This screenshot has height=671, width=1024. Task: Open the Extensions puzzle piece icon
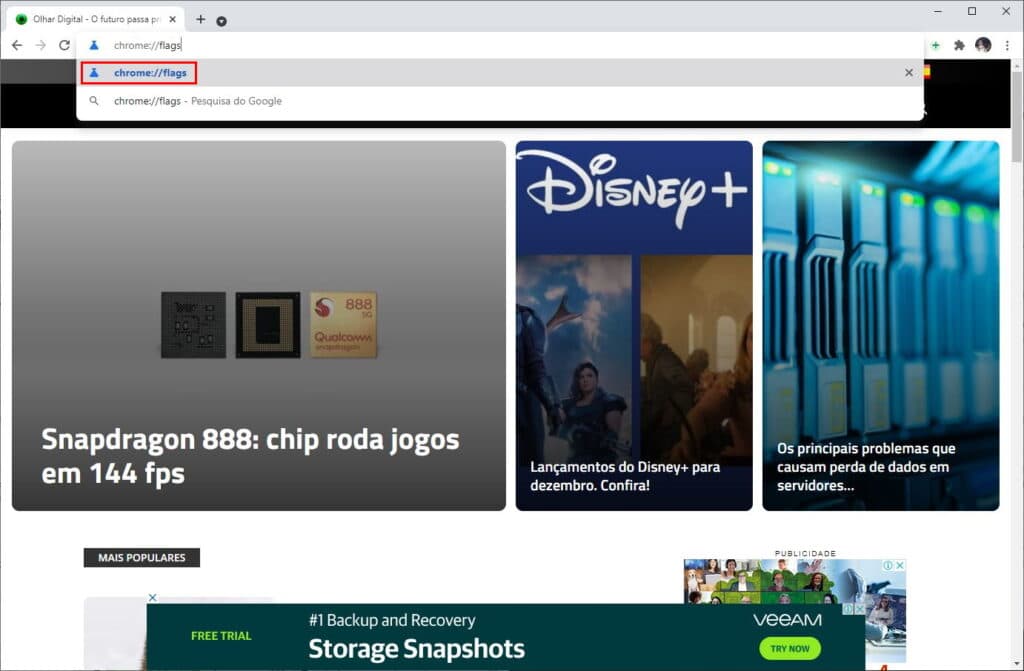point(959,45)
